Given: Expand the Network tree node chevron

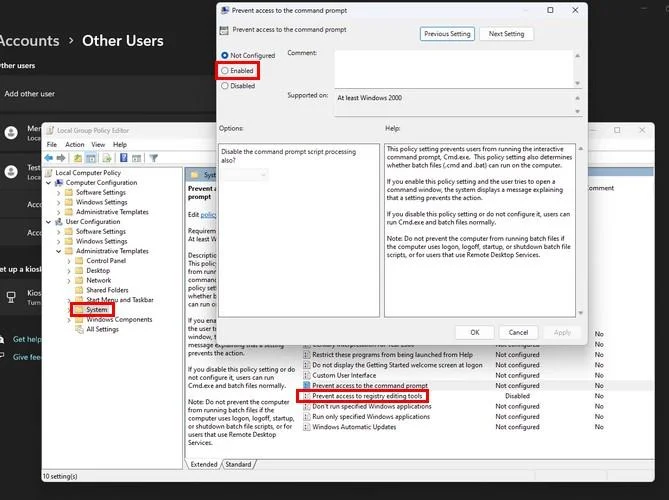Looking at the screenshot, I should (69, 280).
